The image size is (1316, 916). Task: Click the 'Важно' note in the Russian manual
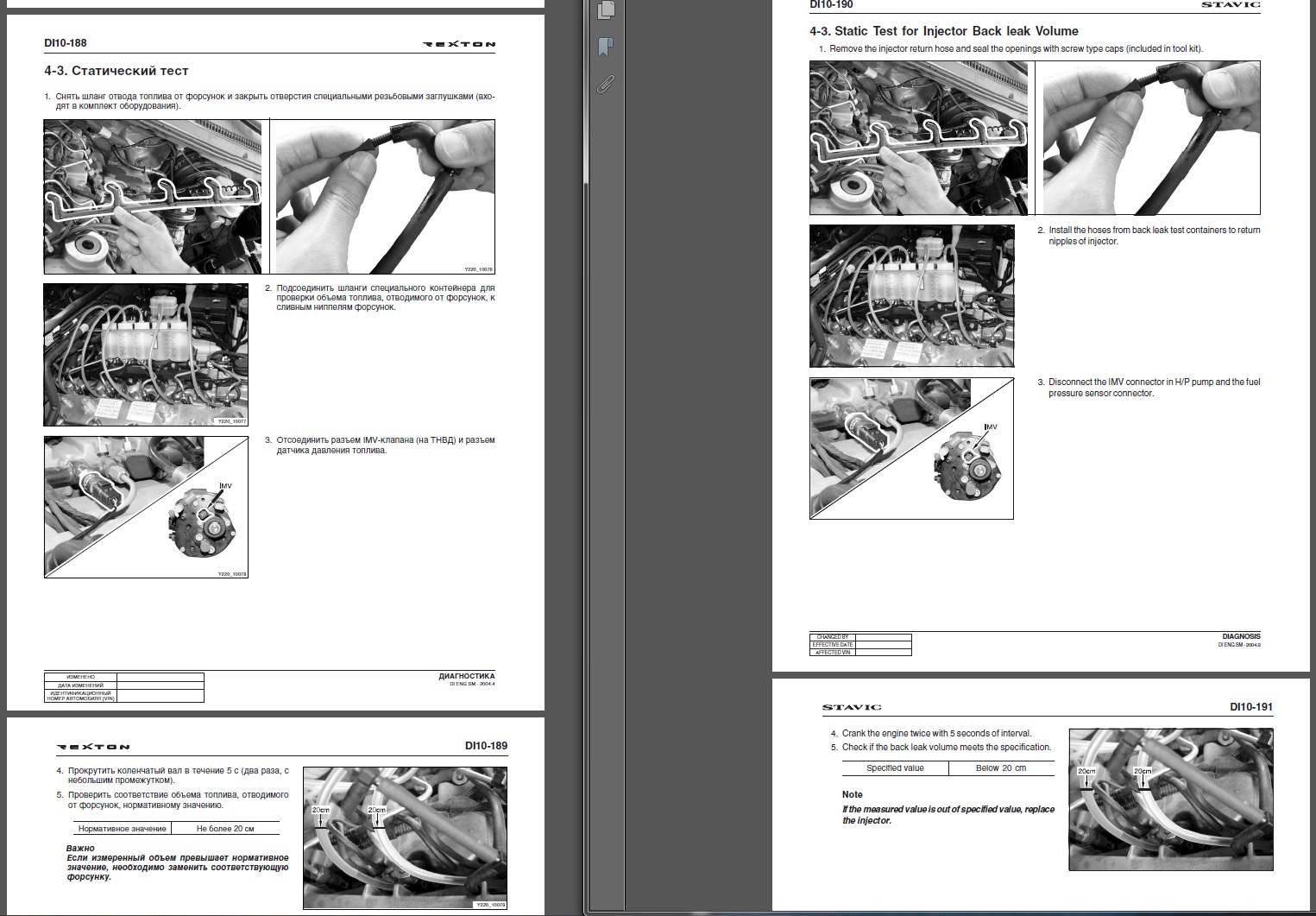(x=80, y=848)
